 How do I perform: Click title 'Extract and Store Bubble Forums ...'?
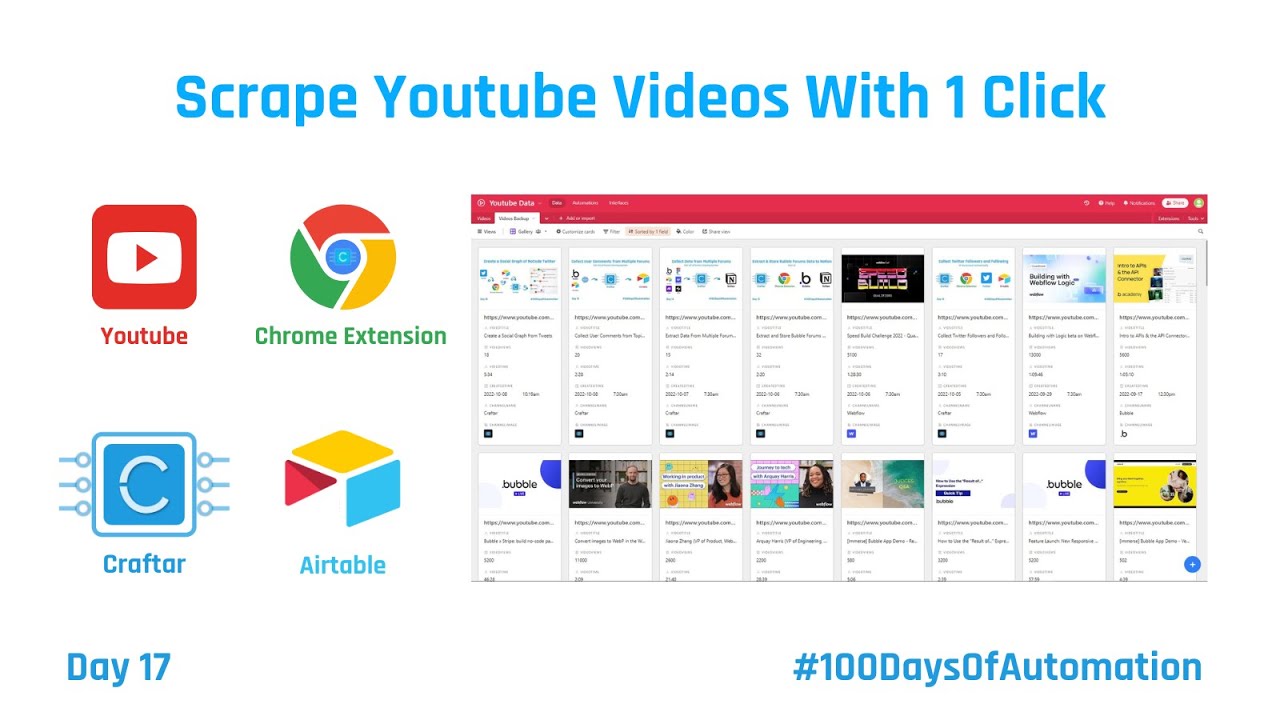pos(791,336)
